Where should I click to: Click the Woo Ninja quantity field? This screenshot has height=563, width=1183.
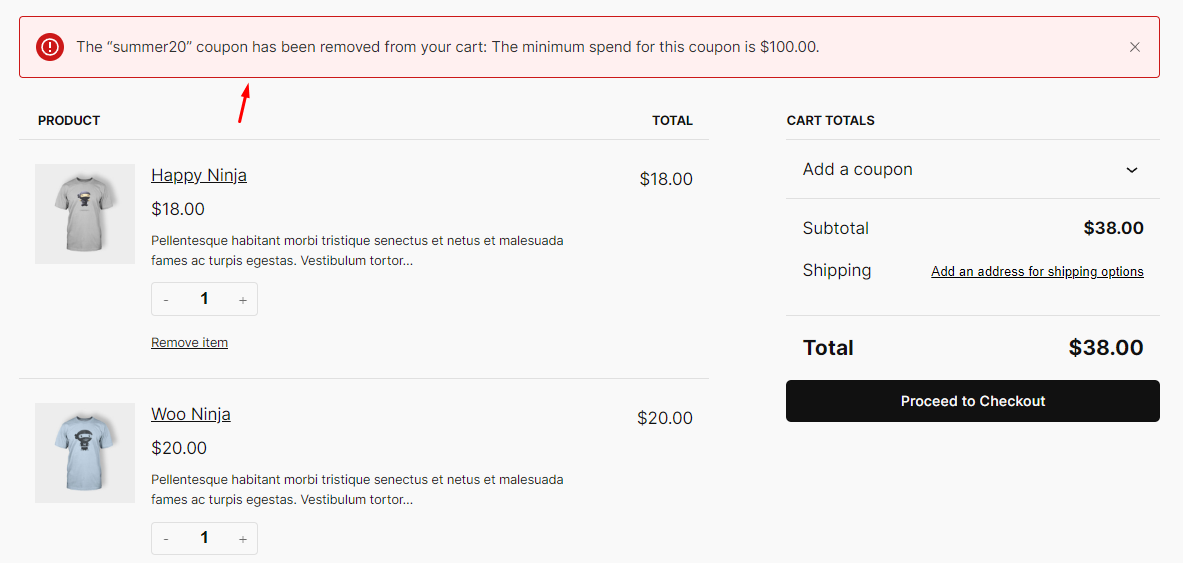pyautogui.click(x=204, y=539)
